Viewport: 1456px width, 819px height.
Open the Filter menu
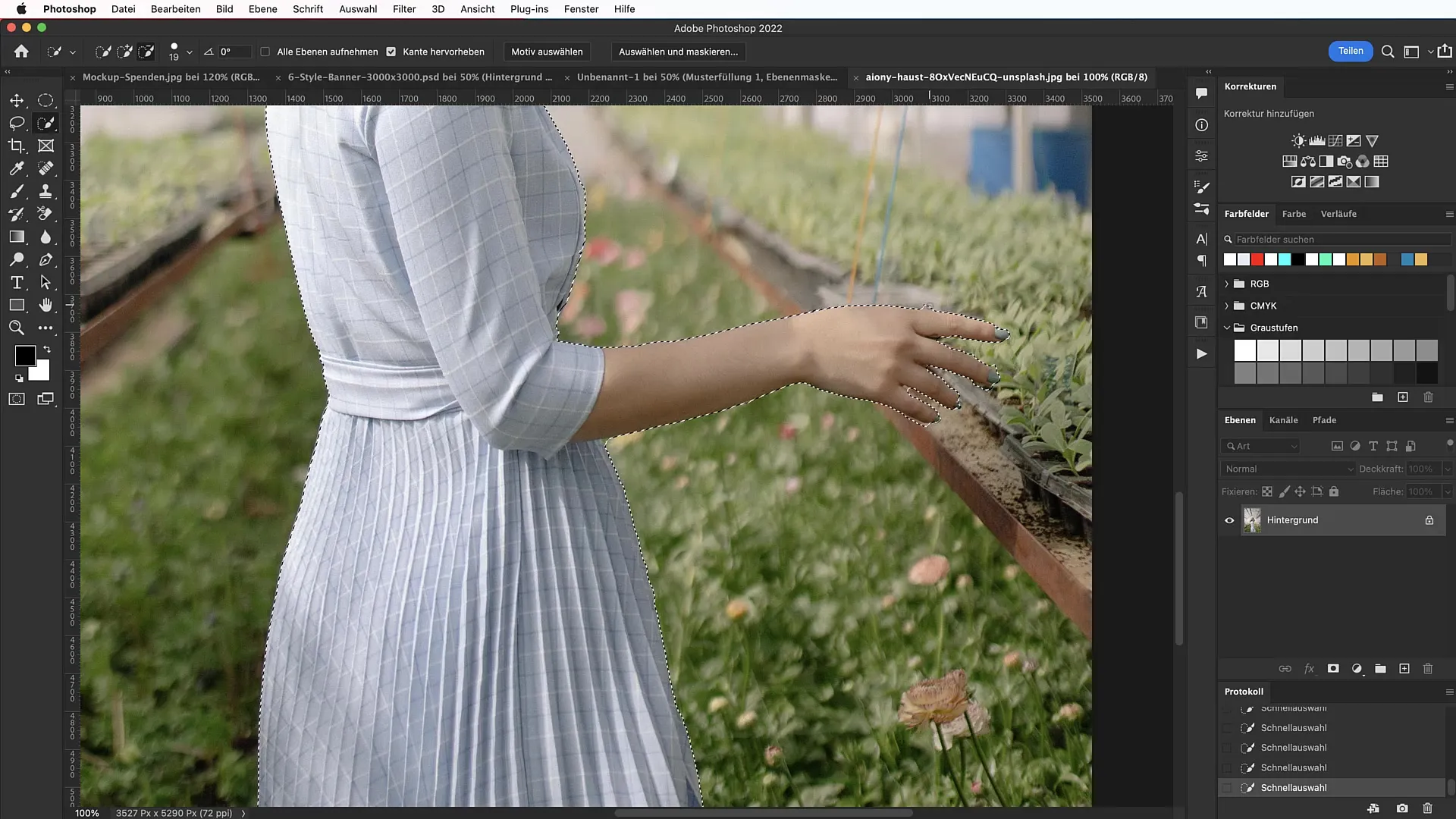point(404,9)
